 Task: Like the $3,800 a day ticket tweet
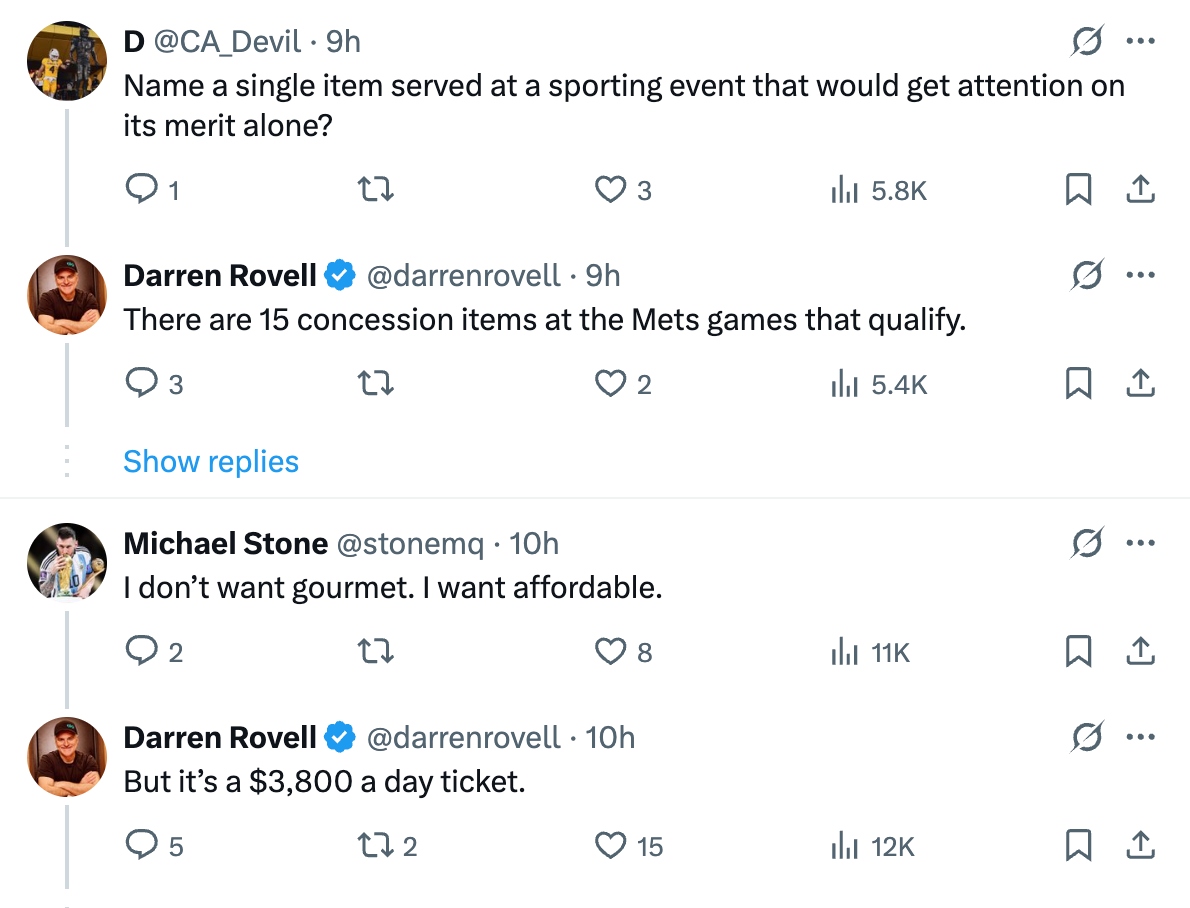[611, 846]
